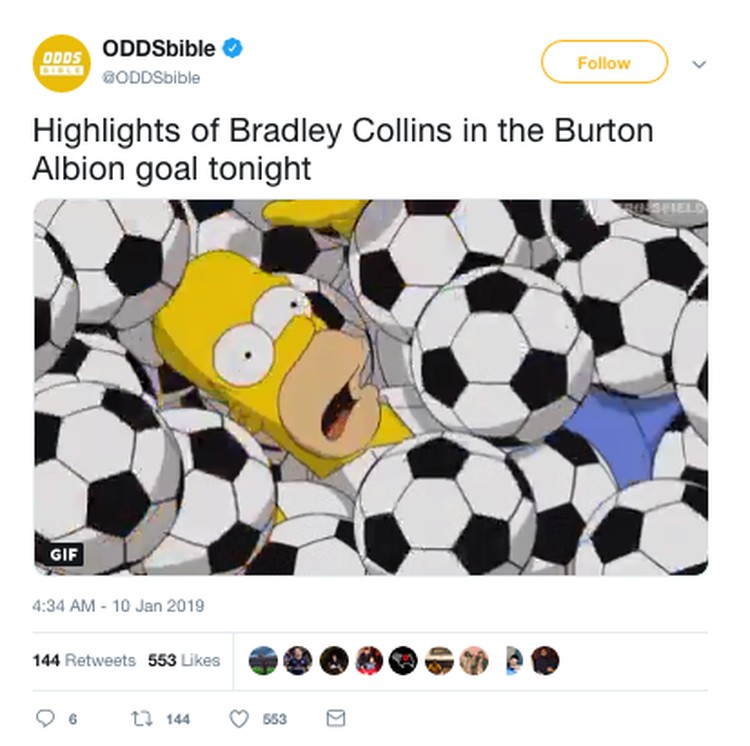Send tweet via envelope message icon
This screenshot has width=750, height=746.
pos(336,718)
